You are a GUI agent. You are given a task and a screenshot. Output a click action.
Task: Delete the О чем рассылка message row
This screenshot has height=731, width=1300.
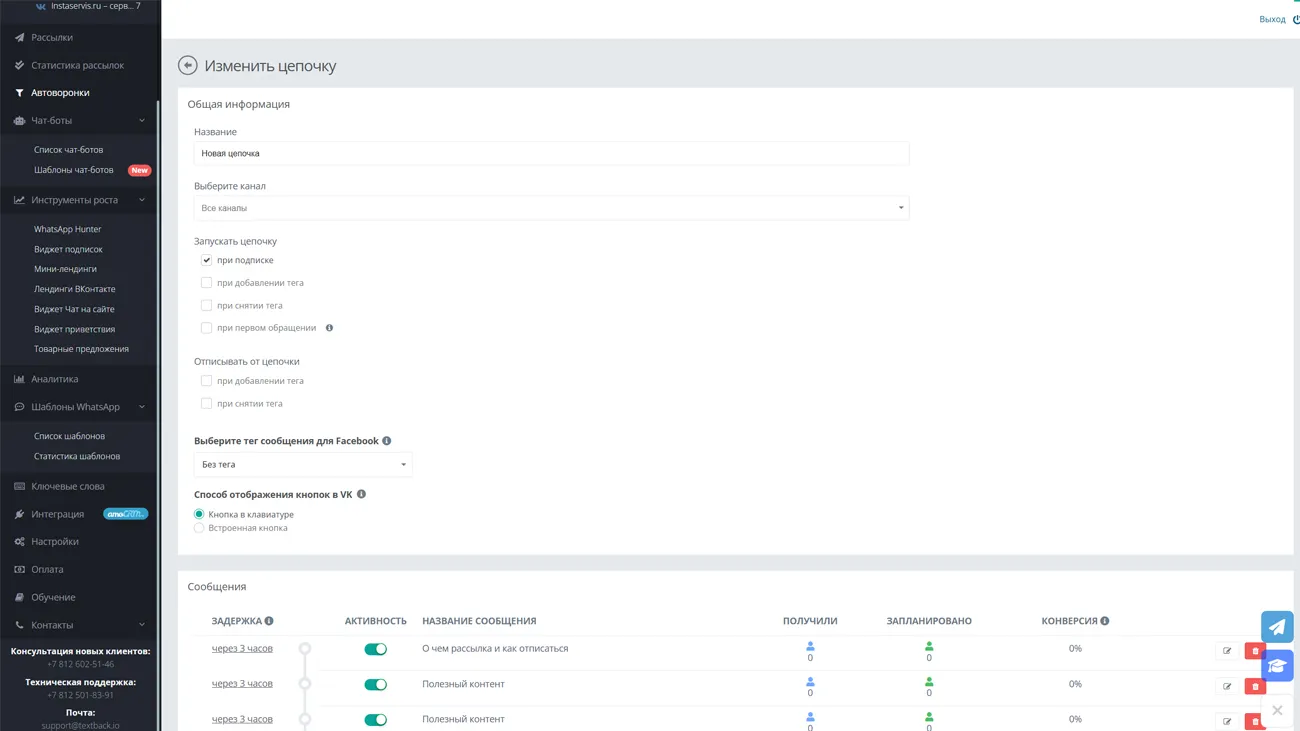[x=1255, y=651]
